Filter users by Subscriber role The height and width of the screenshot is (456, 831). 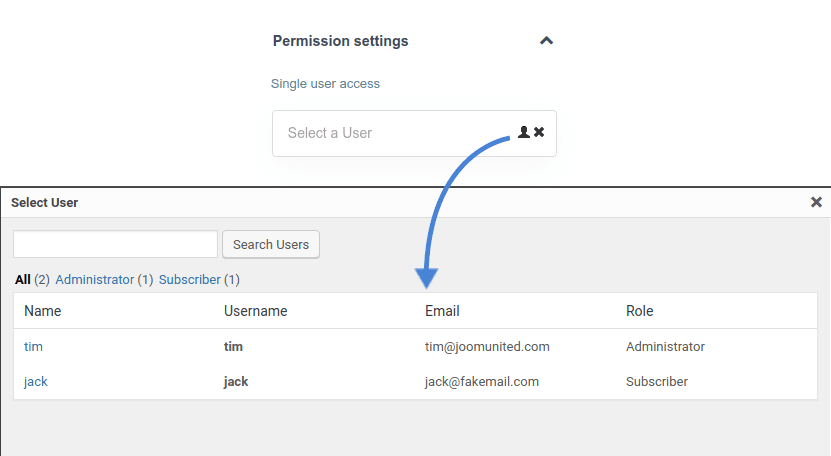[x=189, y=280]
